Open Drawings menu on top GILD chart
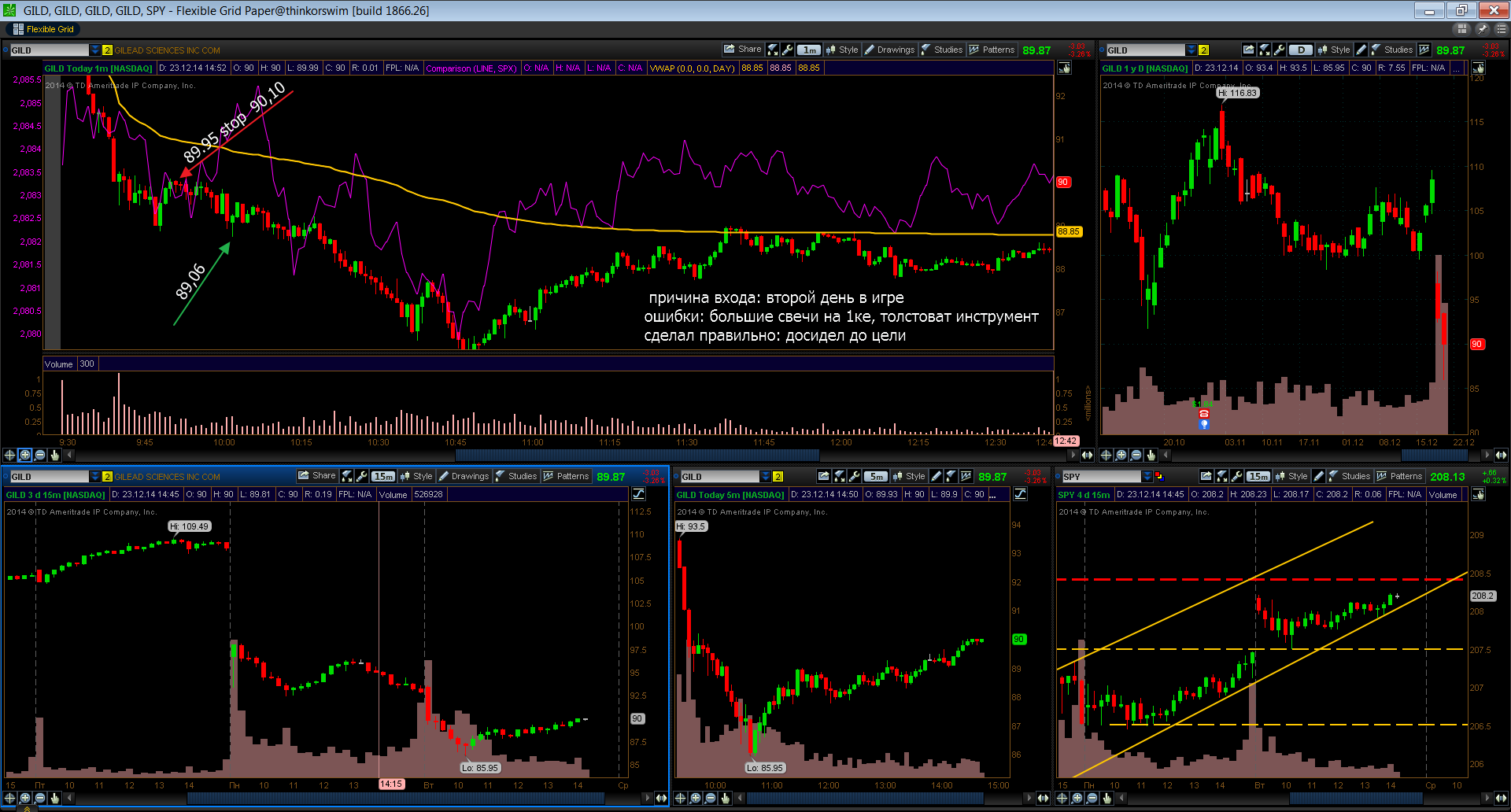The width and height of the screenshot is (1511, 812). pyautogui.click(x=889, y=50)
